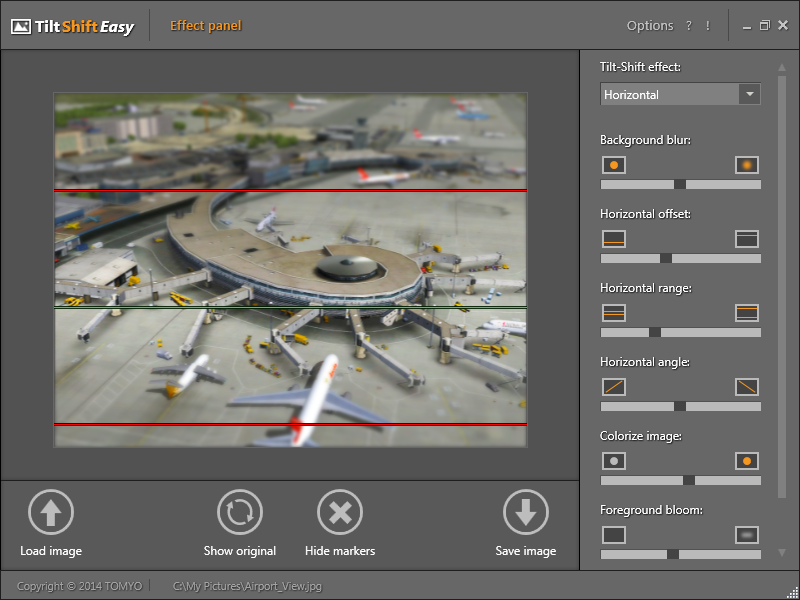Click the orange Colorize image icon

coord(747,461)
